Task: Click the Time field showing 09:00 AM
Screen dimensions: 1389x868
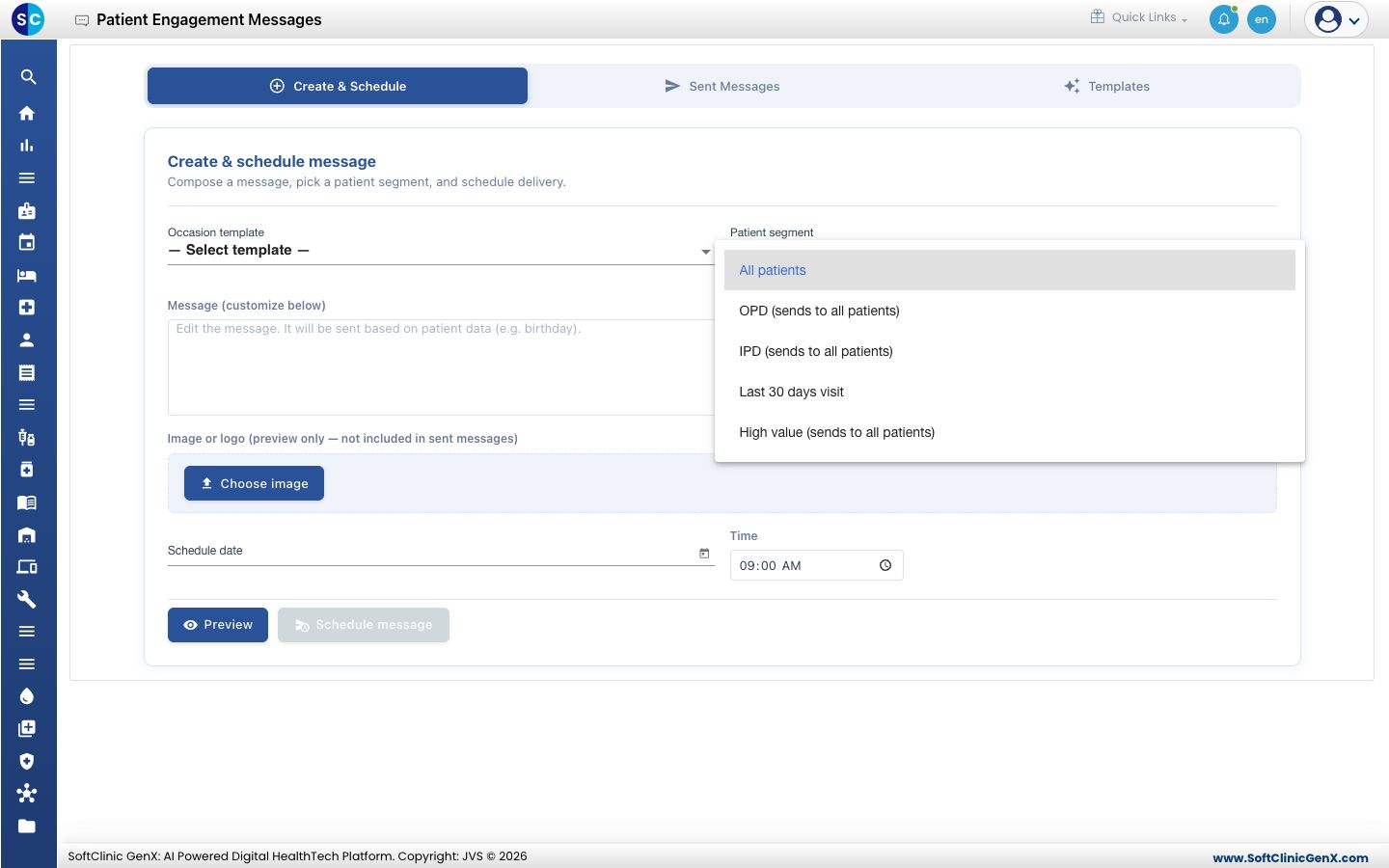Action: pos(816,565)
